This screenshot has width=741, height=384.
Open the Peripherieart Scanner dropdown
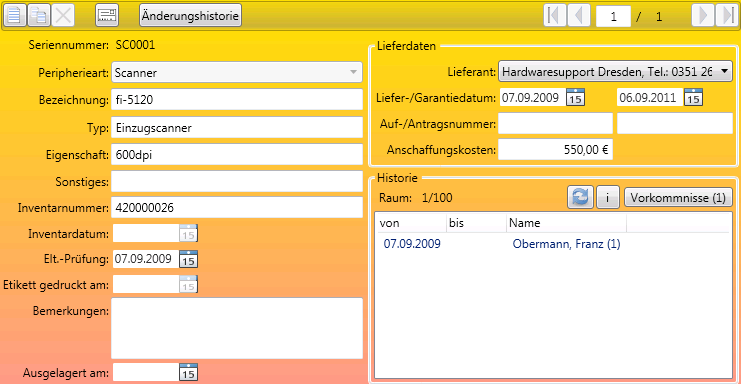[237, 72]
